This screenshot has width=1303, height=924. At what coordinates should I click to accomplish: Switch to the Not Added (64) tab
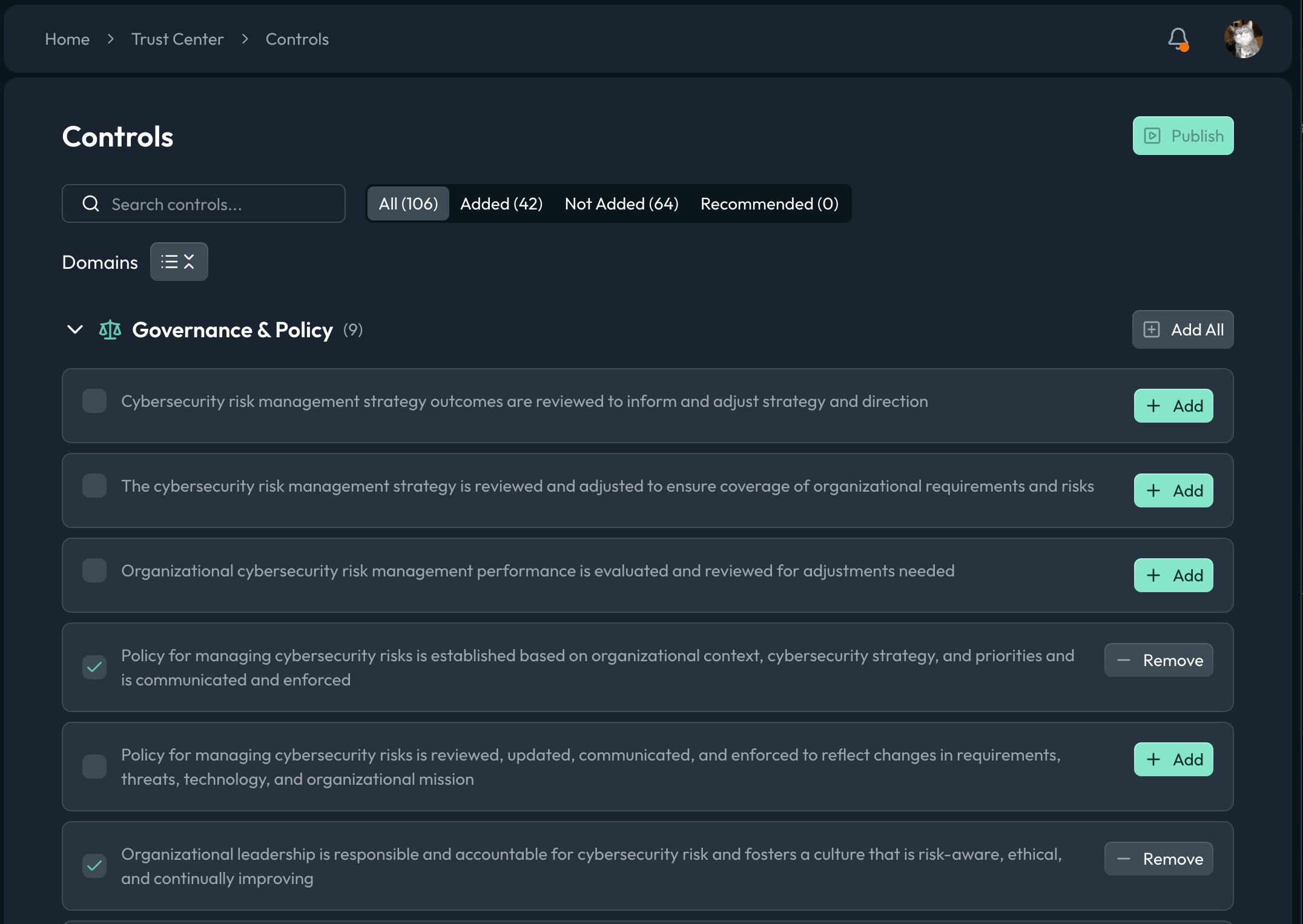coord(621,203)
